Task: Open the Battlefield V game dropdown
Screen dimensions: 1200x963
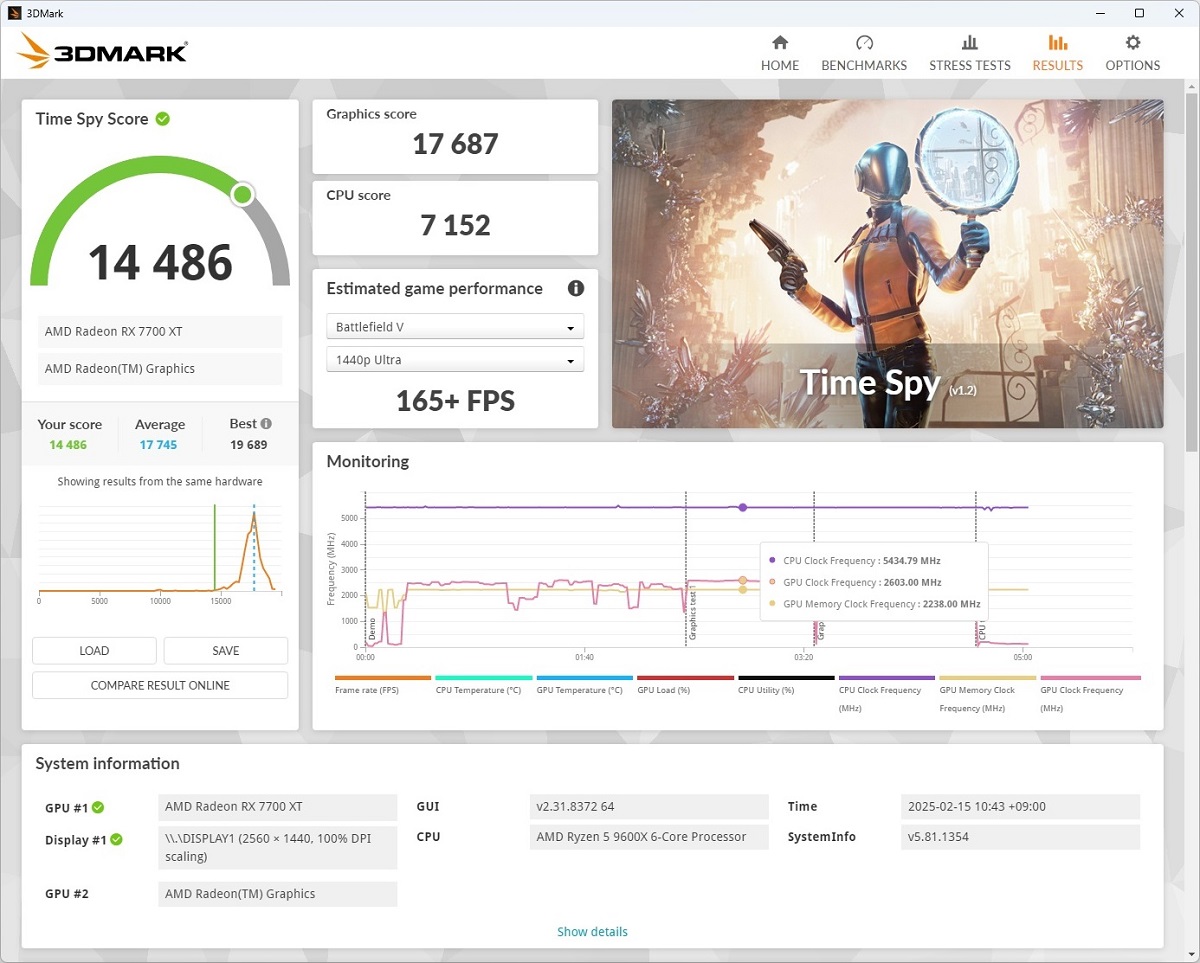Action: [455, 327]
